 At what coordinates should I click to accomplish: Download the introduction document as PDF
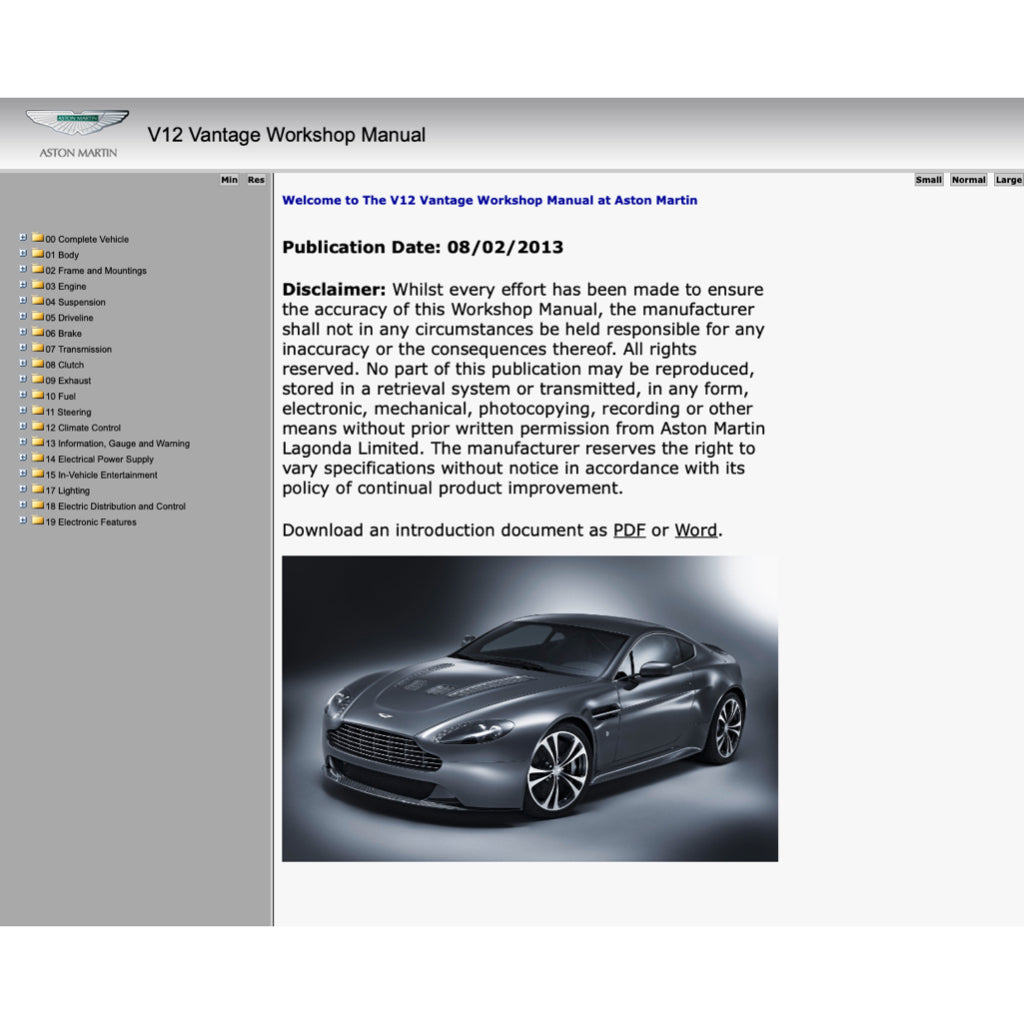pyautogui.click(x=629, y=530)
